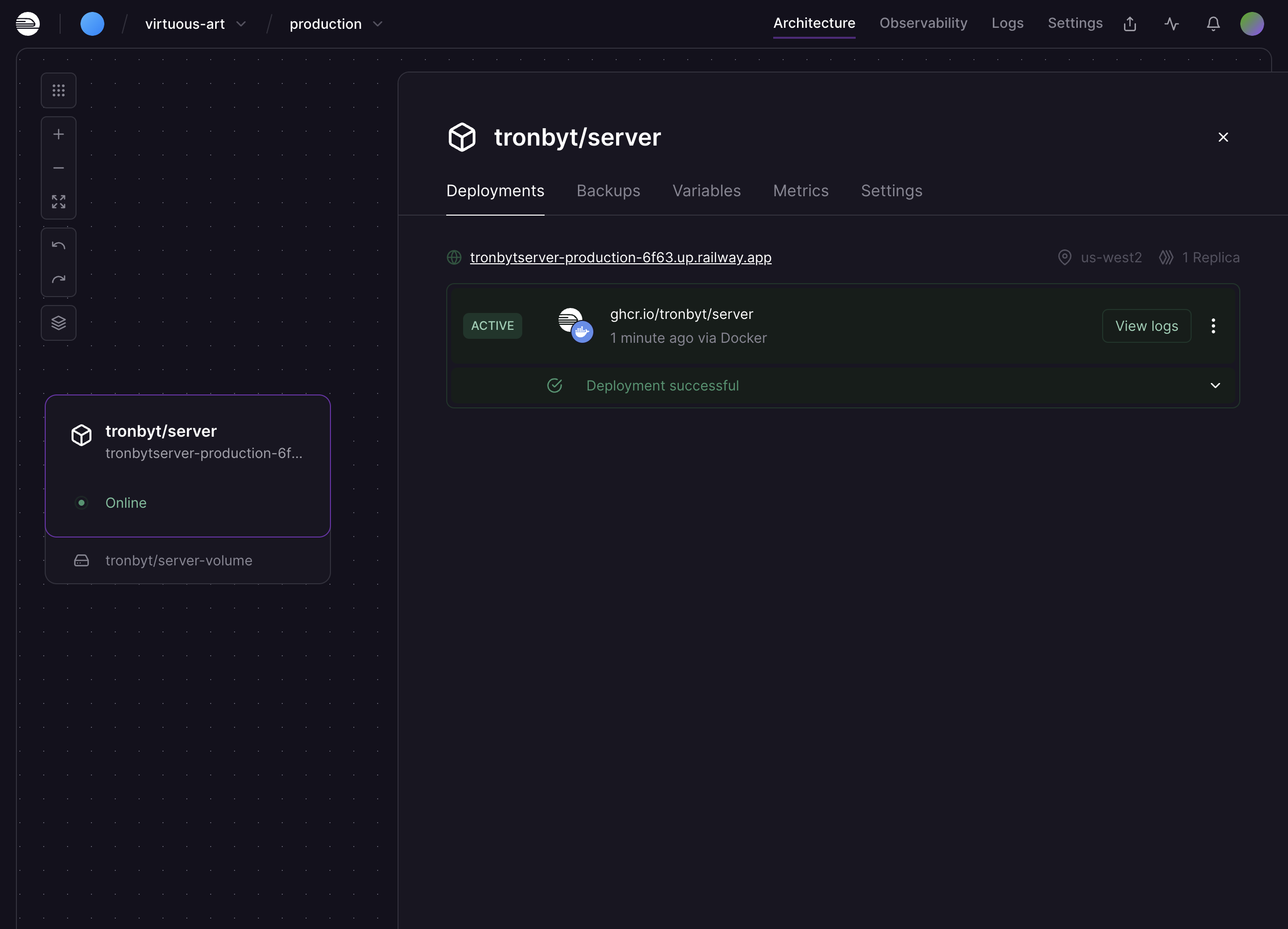Open tronbytserver-production-6f63.up.railway.app link

[621, 257]
